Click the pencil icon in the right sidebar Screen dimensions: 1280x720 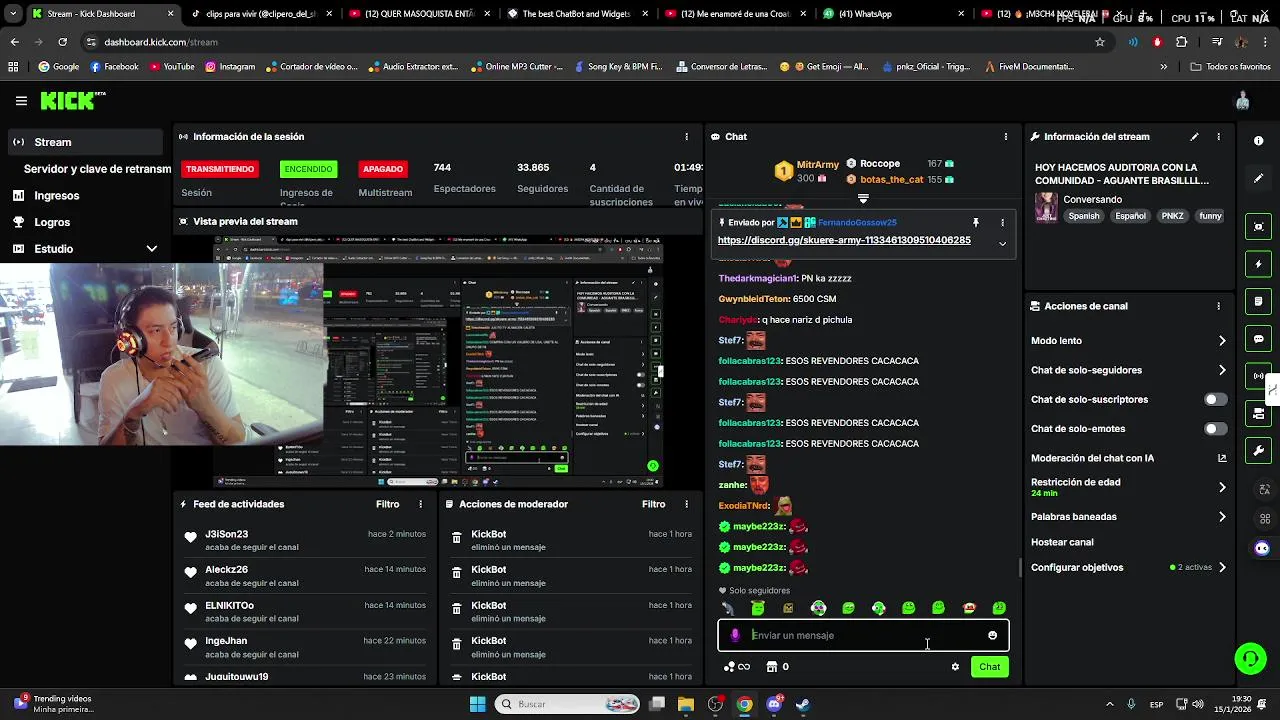click(1259, 178)
